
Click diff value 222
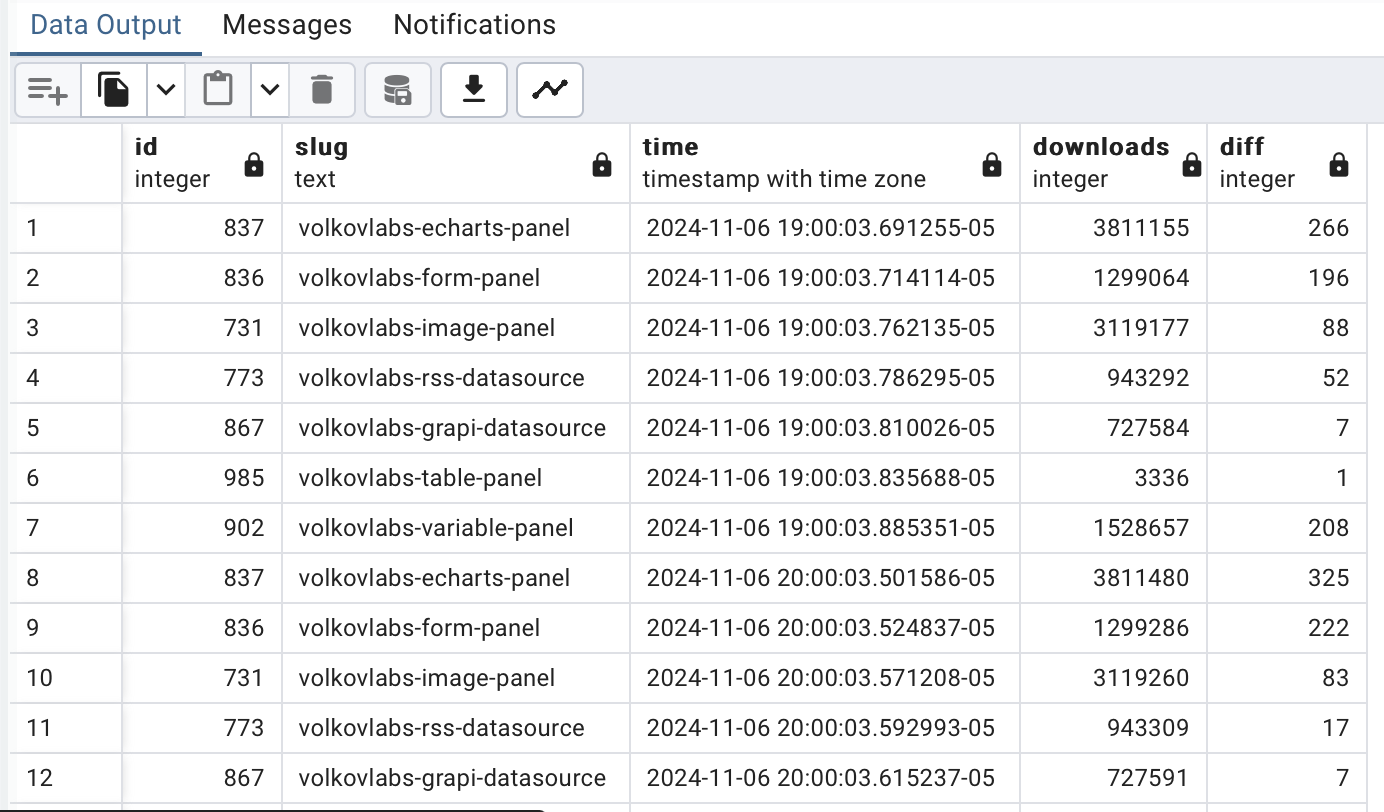pos(1286,628)
